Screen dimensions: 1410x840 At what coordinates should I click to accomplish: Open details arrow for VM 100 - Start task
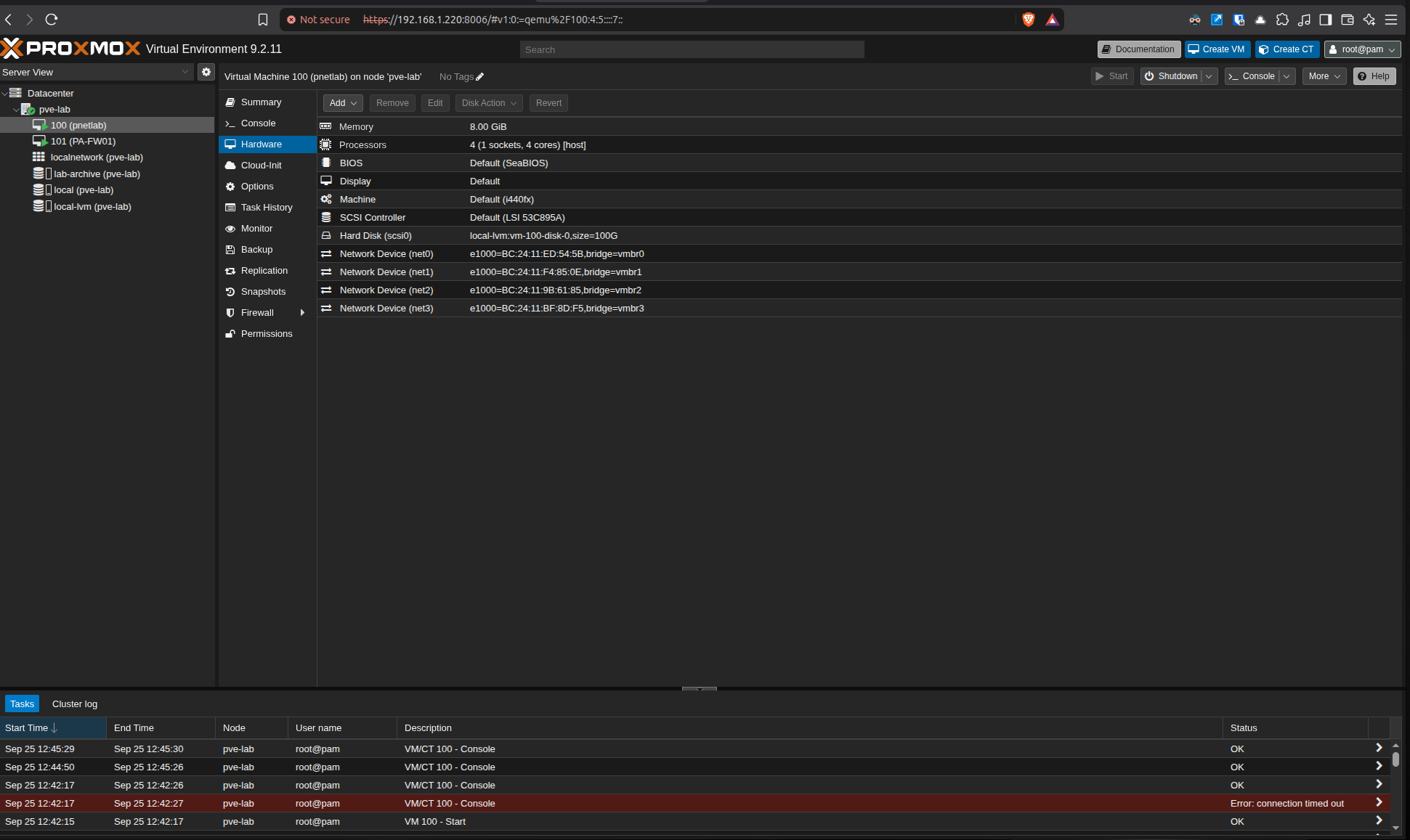pos(1379,820)
